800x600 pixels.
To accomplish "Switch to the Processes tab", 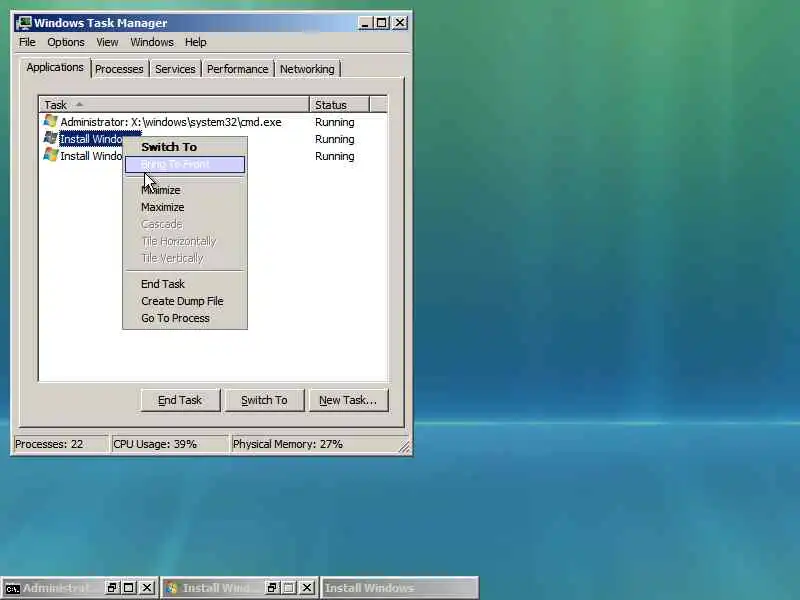I will coord(119,69).
